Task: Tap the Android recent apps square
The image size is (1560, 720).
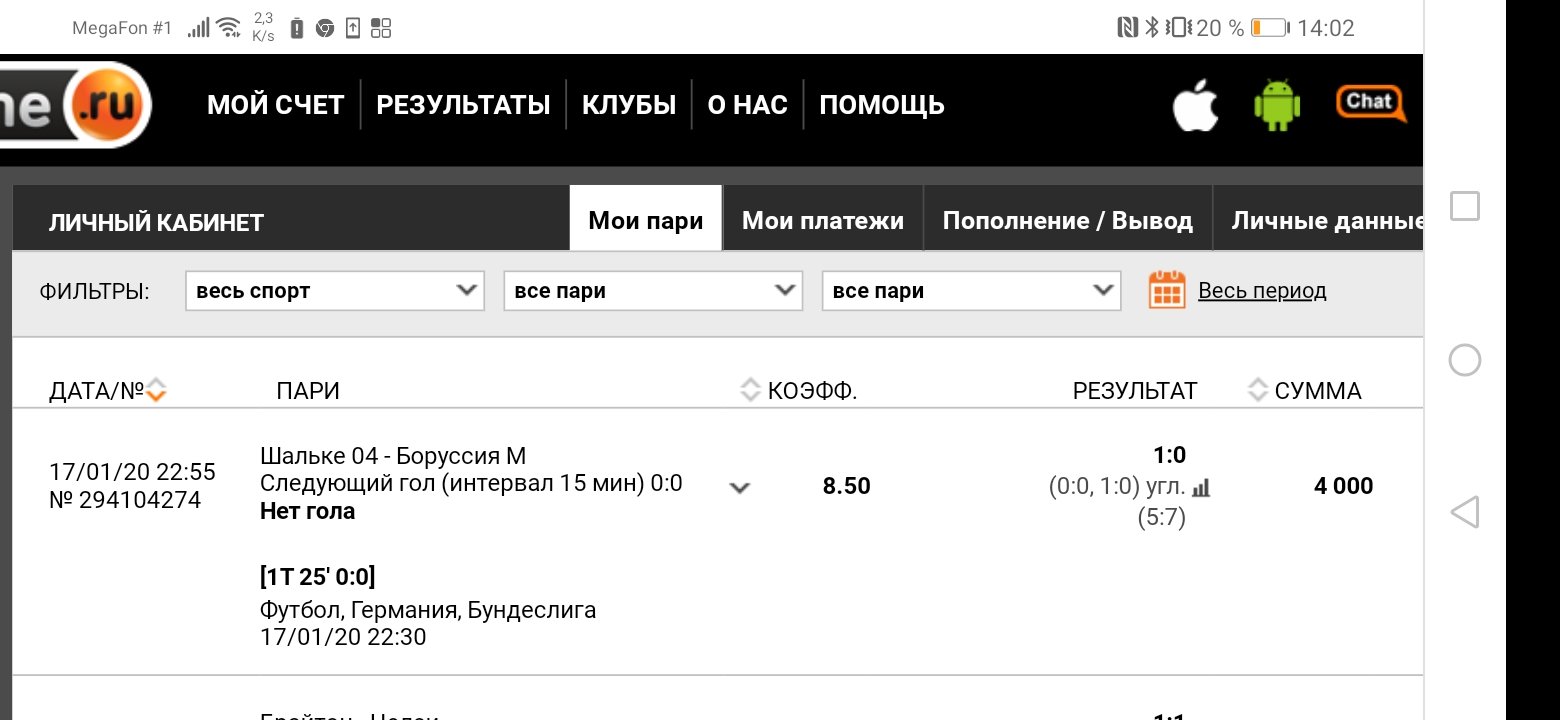Action: 1464,207
